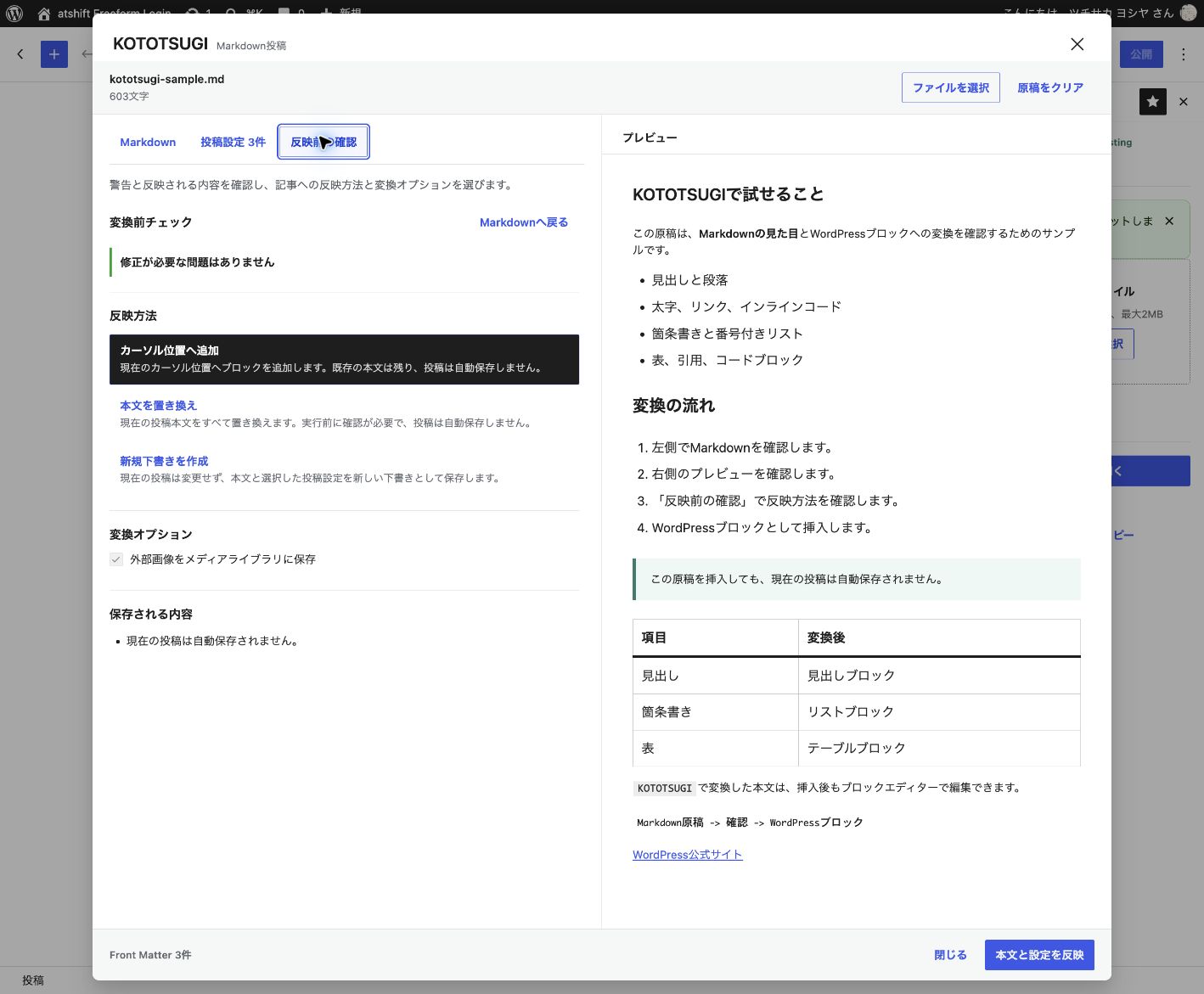This screenshot has height=994, width=1204.
Task: Click the bullet item 太字、リンク、インラインコード
Action: [x=746, y=306]
